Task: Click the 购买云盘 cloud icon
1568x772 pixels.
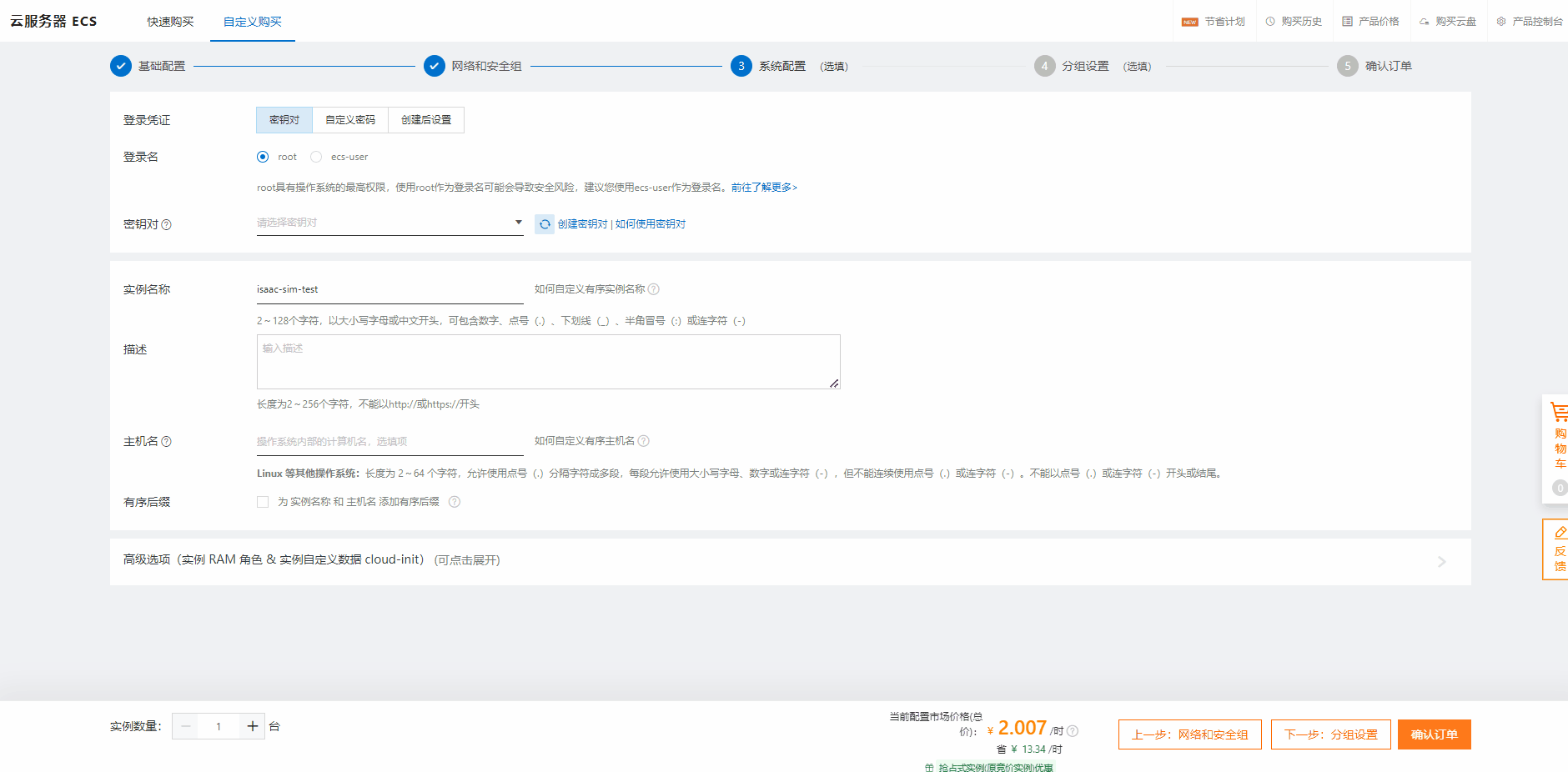Action: click(1423, 21)
